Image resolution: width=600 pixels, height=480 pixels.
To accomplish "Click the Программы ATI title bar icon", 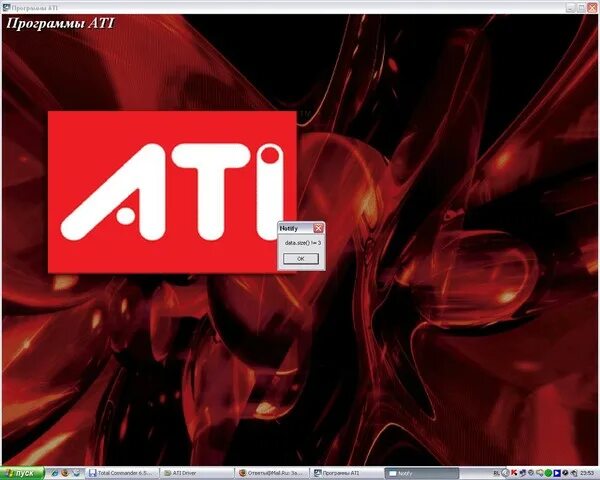I will pos(6,7).
